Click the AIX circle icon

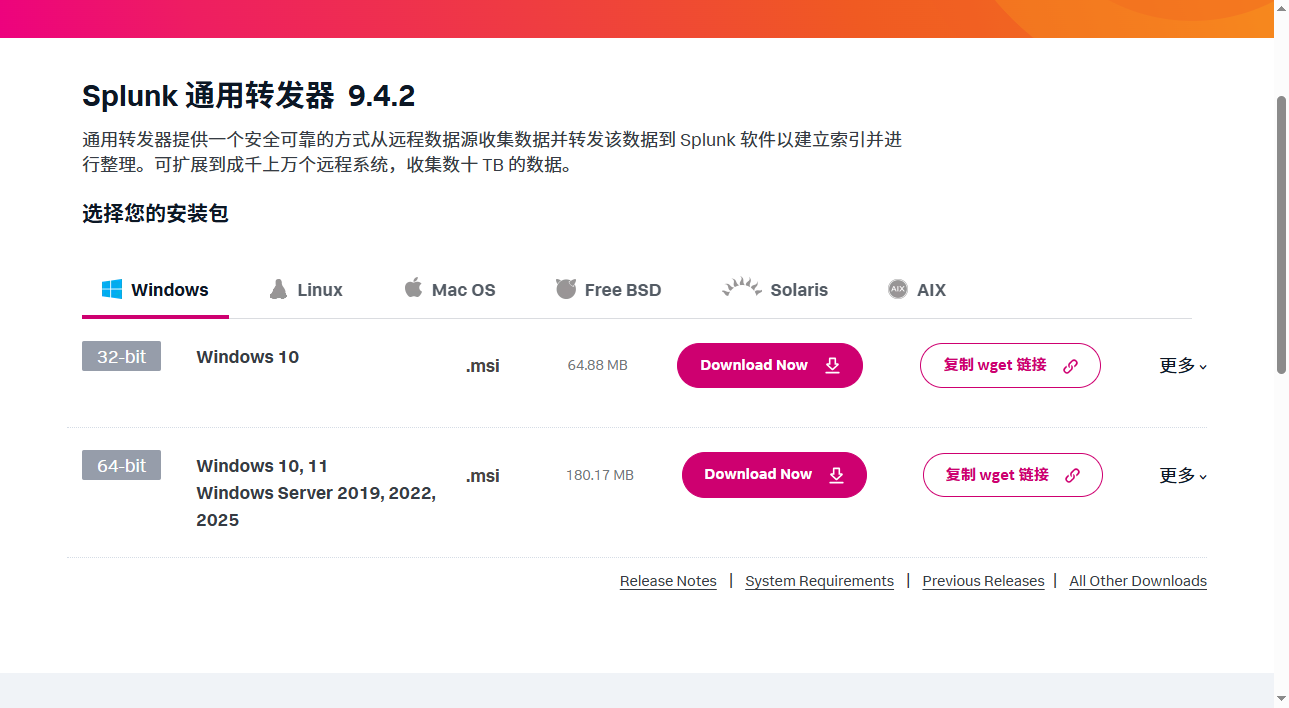(896, 288)
